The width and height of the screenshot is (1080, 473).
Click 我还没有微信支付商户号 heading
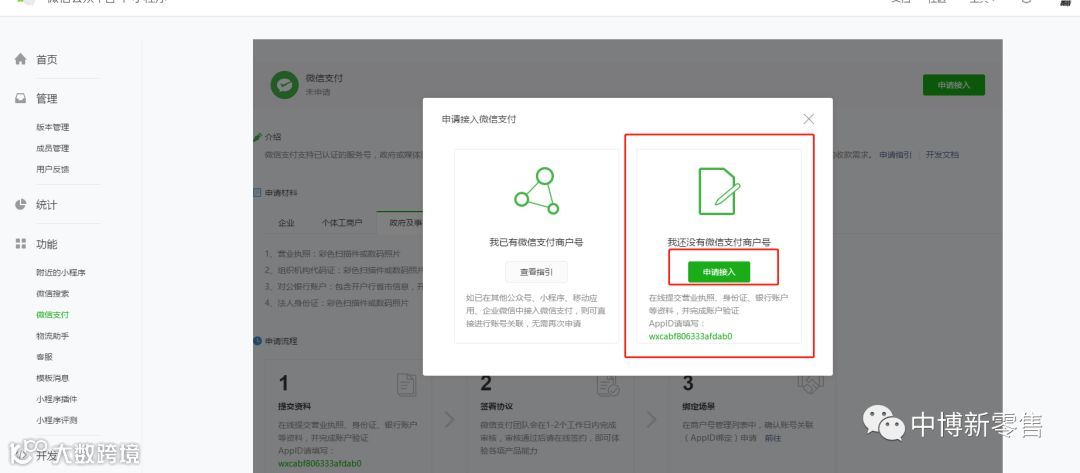(x=718, y=242)
